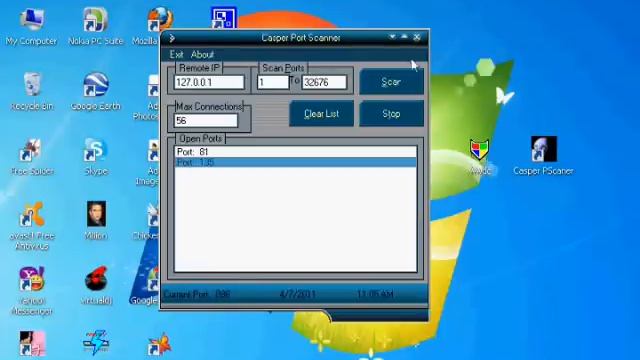The width and height of the screenshot is (640, 360).
Task: Launch the avast! Free Antivirus shortcut
Action: click(31, 214)
